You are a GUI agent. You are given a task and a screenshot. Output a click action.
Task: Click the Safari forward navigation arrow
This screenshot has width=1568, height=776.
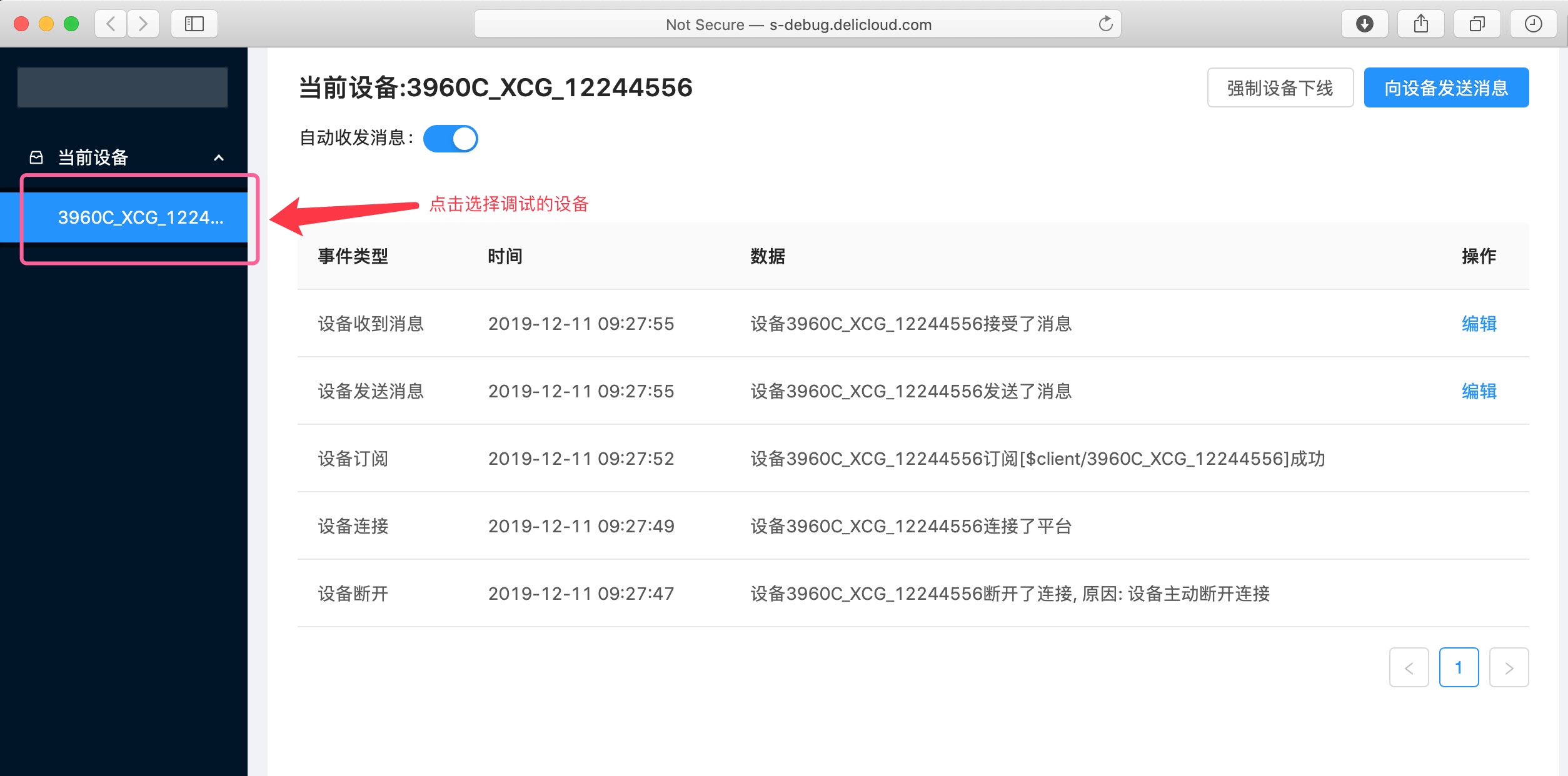click(x=143, y=24)
